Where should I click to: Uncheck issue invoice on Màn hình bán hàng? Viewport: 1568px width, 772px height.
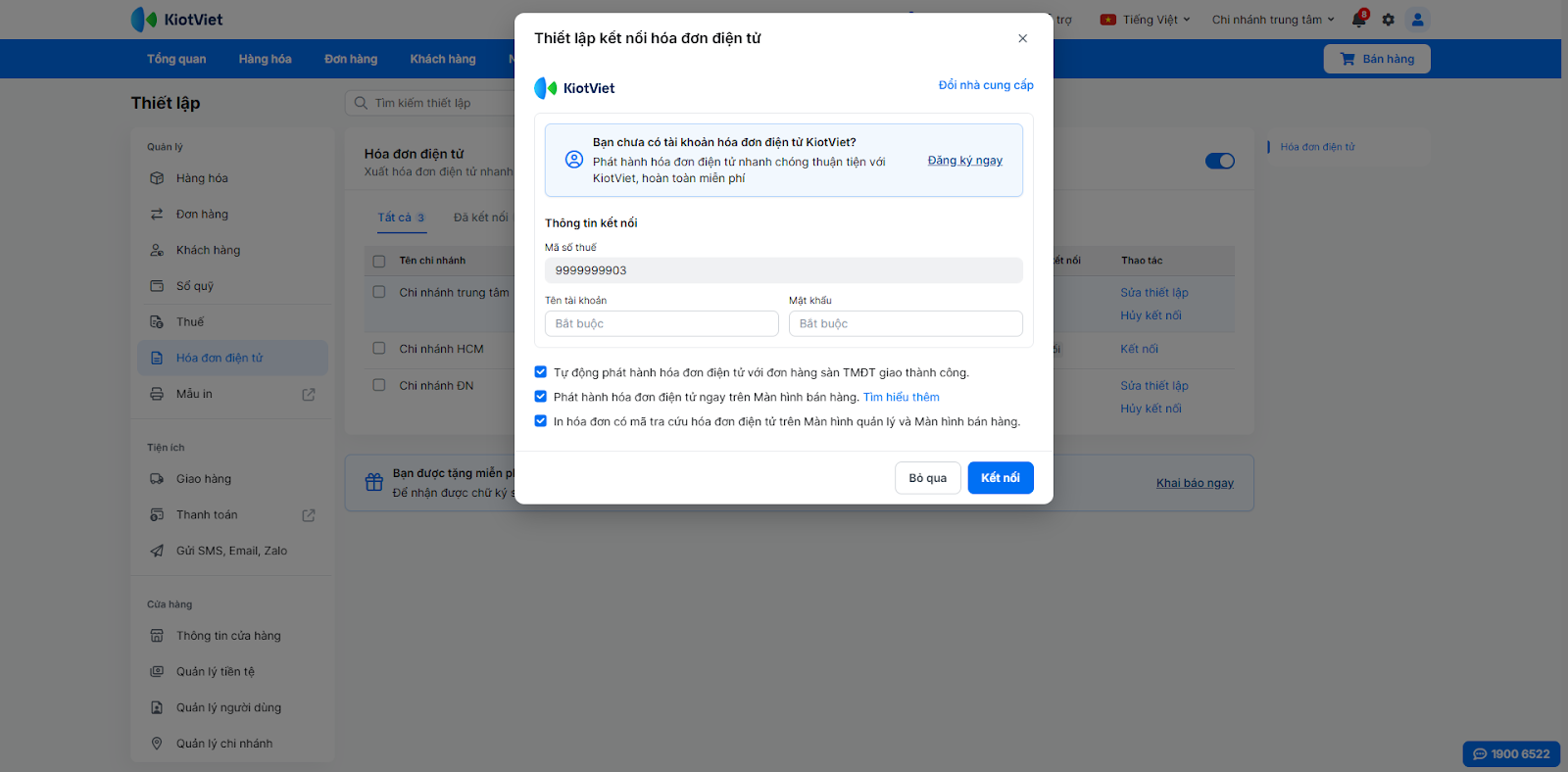click(541, 397)
